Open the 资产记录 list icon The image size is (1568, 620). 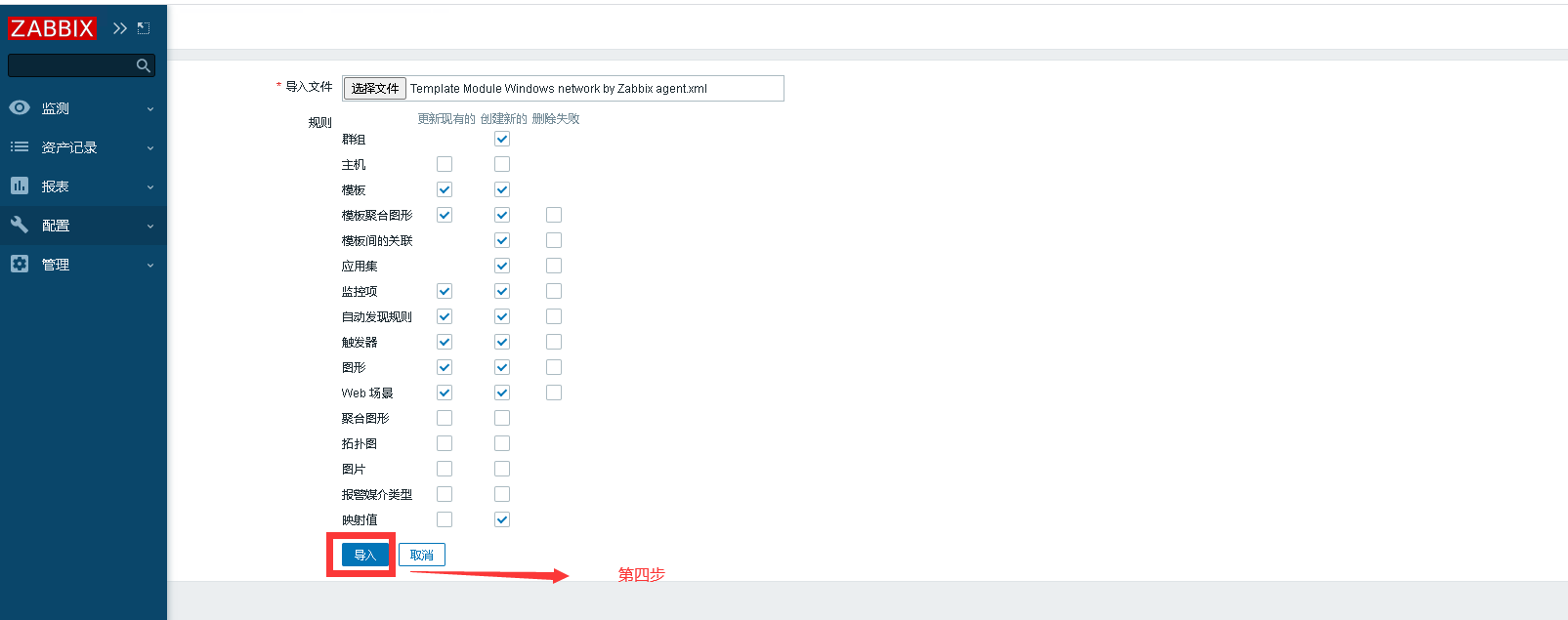(20, 146)
